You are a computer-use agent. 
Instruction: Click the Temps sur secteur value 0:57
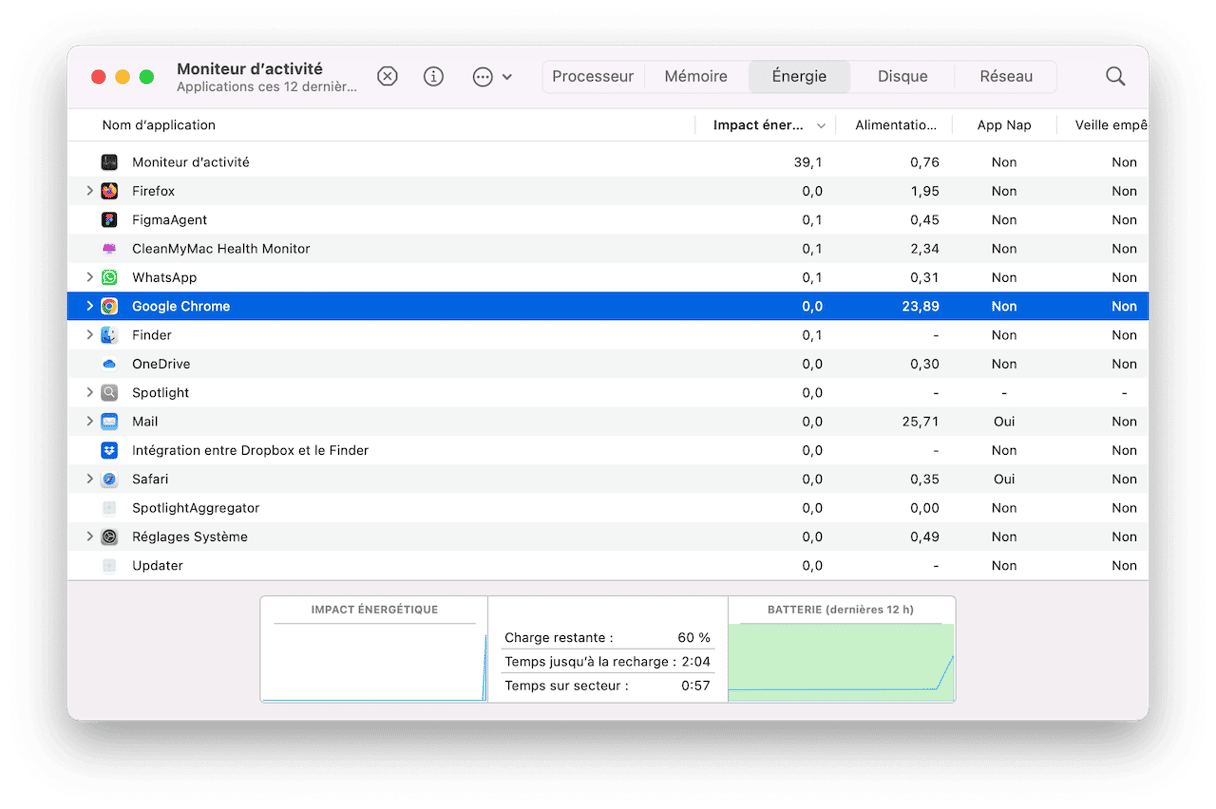coord(696,686)
